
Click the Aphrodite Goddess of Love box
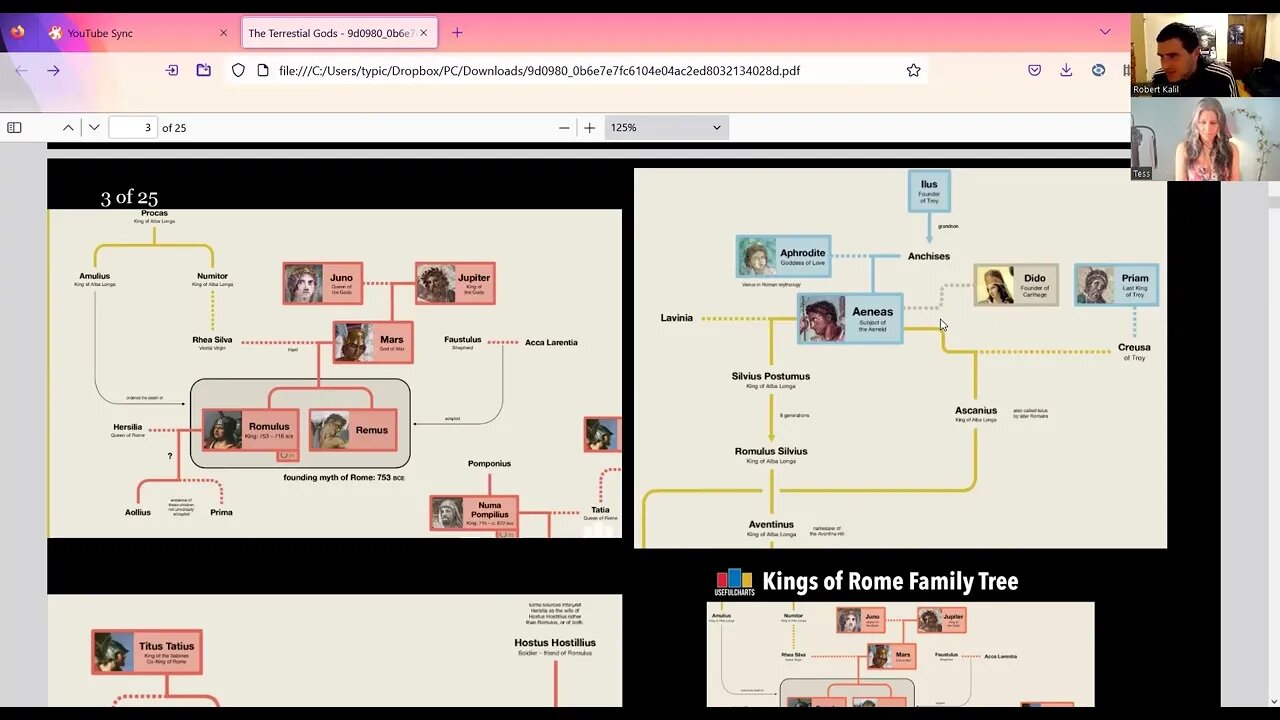pos(783,257)
